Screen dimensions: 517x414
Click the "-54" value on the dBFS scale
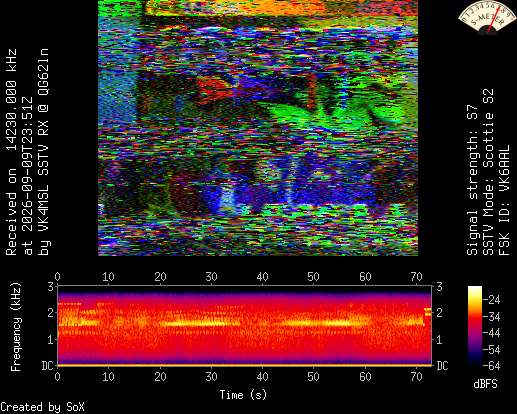(x=492, y=350)
